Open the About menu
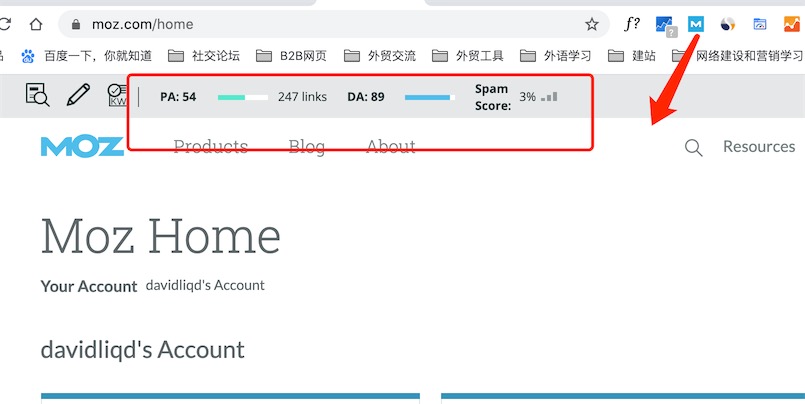This screenshot has height=404, width=805. coord(391,147)
